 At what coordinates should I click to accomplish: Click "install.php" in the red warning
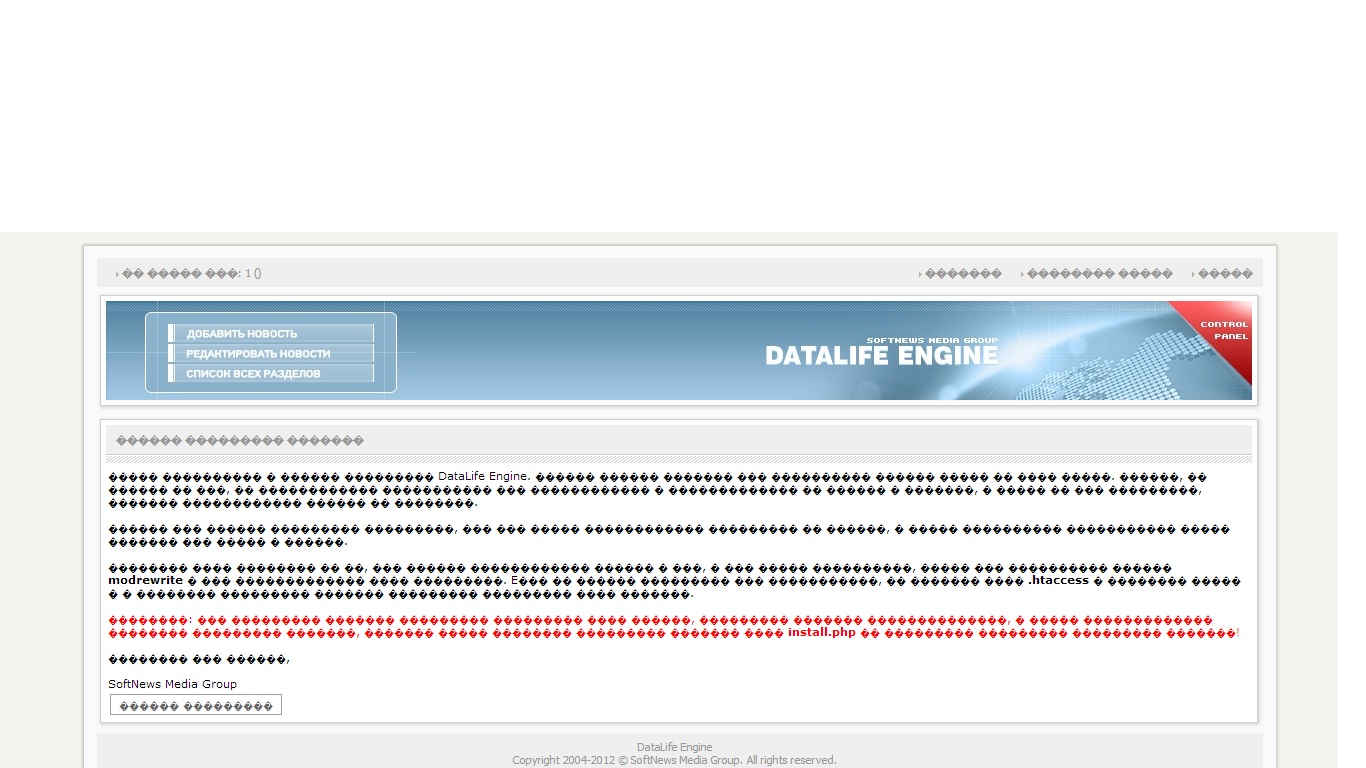pyautogui.click(x=822, y=632)
